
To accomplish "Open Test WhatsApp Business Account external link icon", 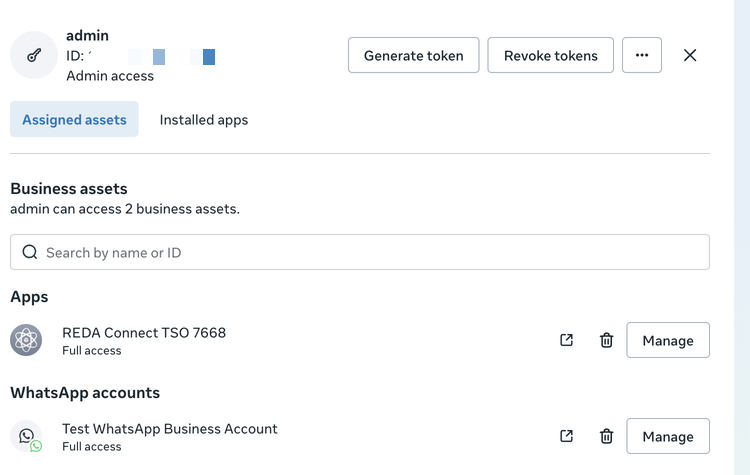I will coord(566,436).
